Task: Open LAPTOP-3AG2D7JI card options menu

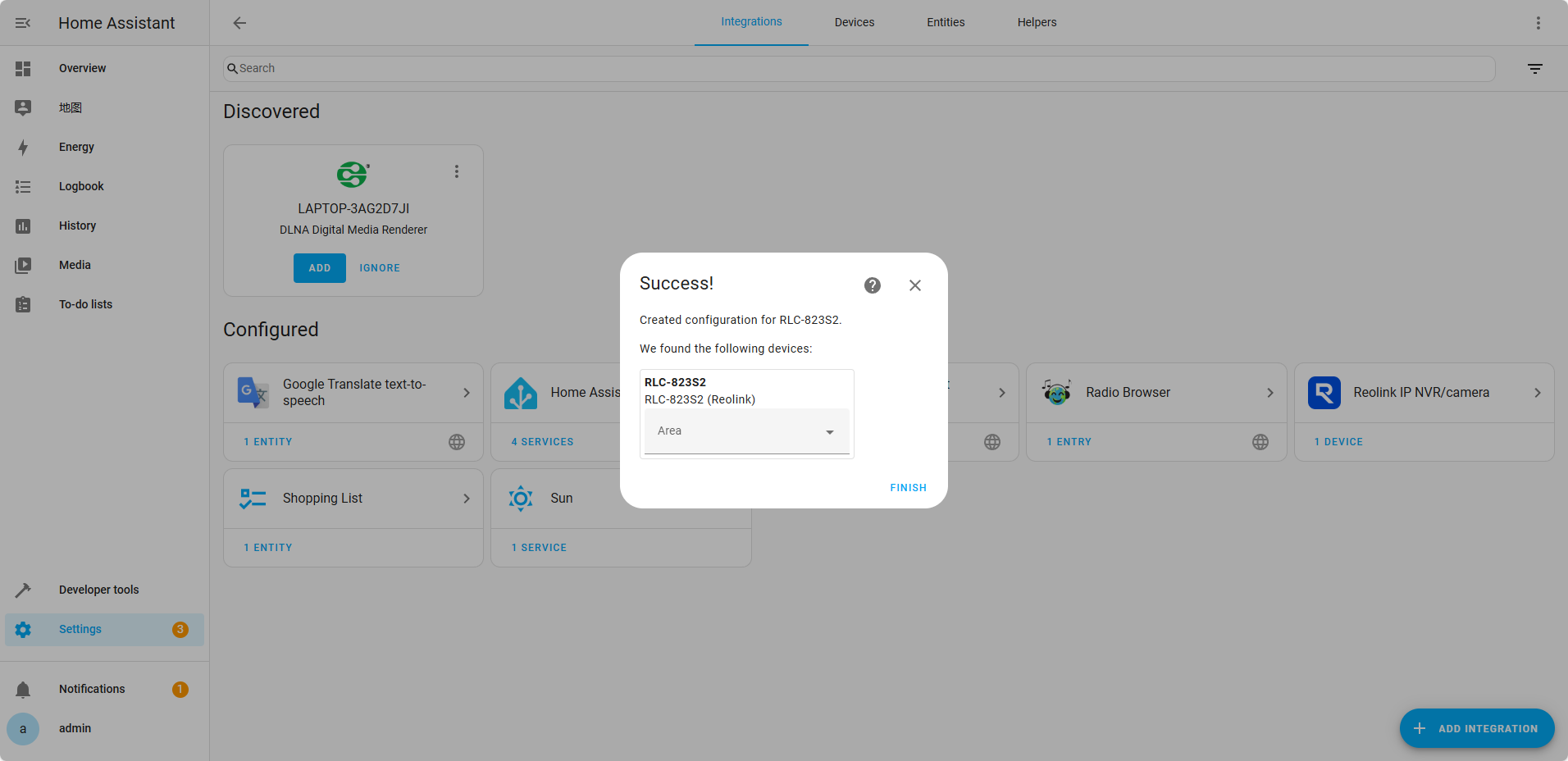Action: (457, 171)
